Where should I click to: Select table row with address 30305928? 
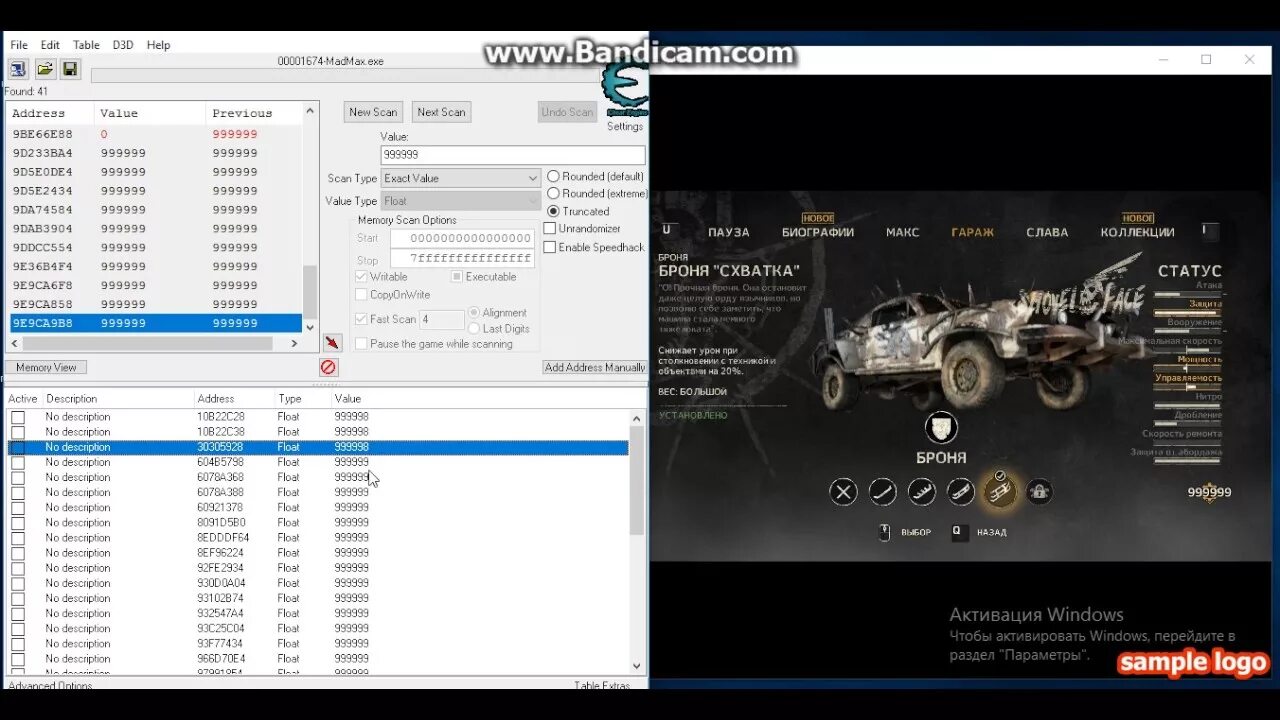click(x=318, y=447)
